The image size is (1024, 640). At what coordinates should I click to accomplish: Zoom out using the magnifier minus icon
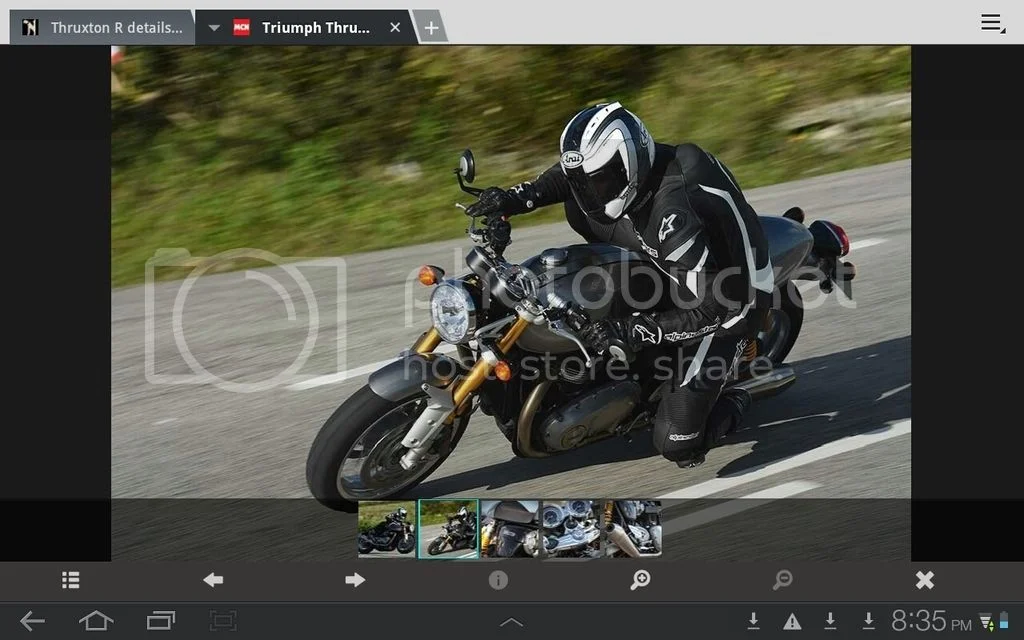tap(783, 580)
